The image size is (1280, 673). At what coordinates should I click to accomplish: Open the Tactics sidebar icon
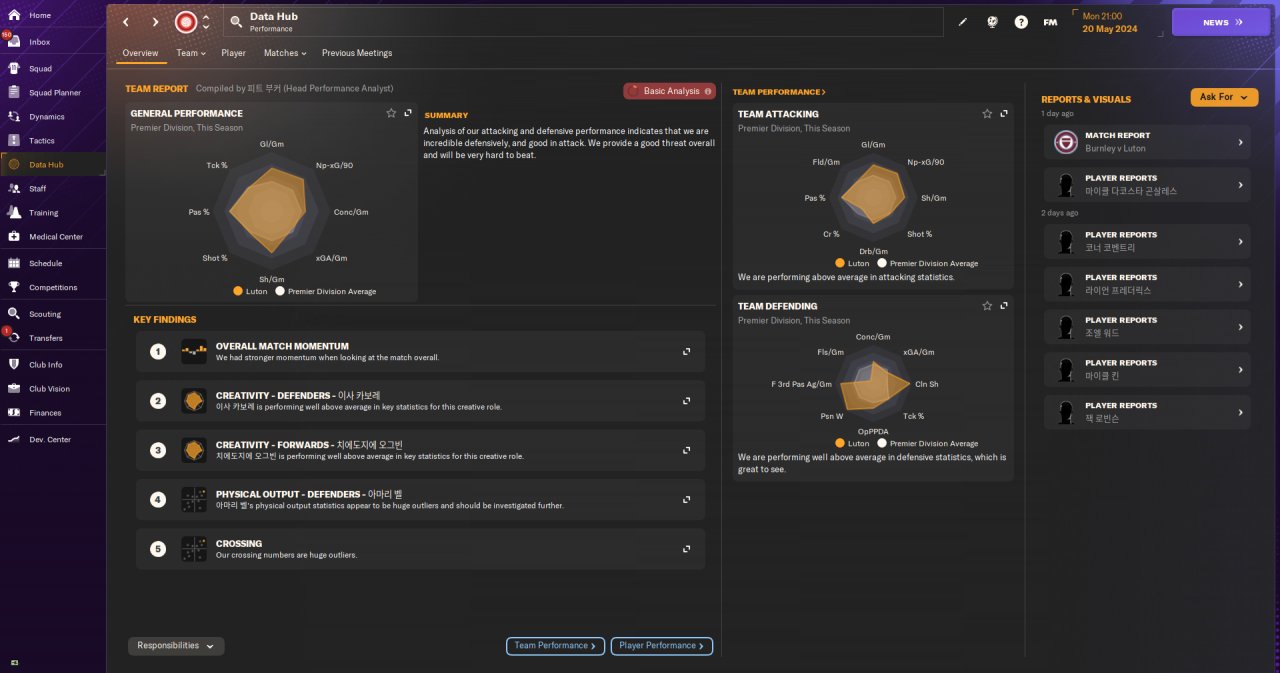pos(14,141)
